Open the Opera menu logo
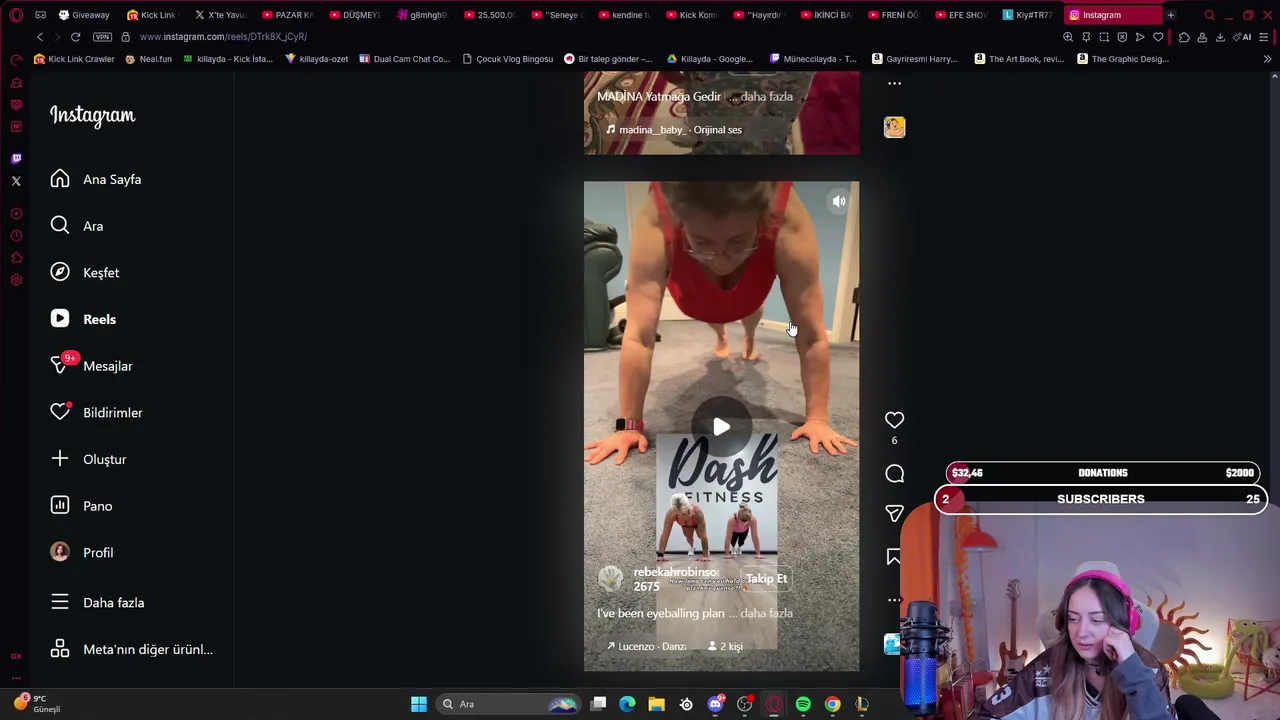 click(x=16, y=15)
